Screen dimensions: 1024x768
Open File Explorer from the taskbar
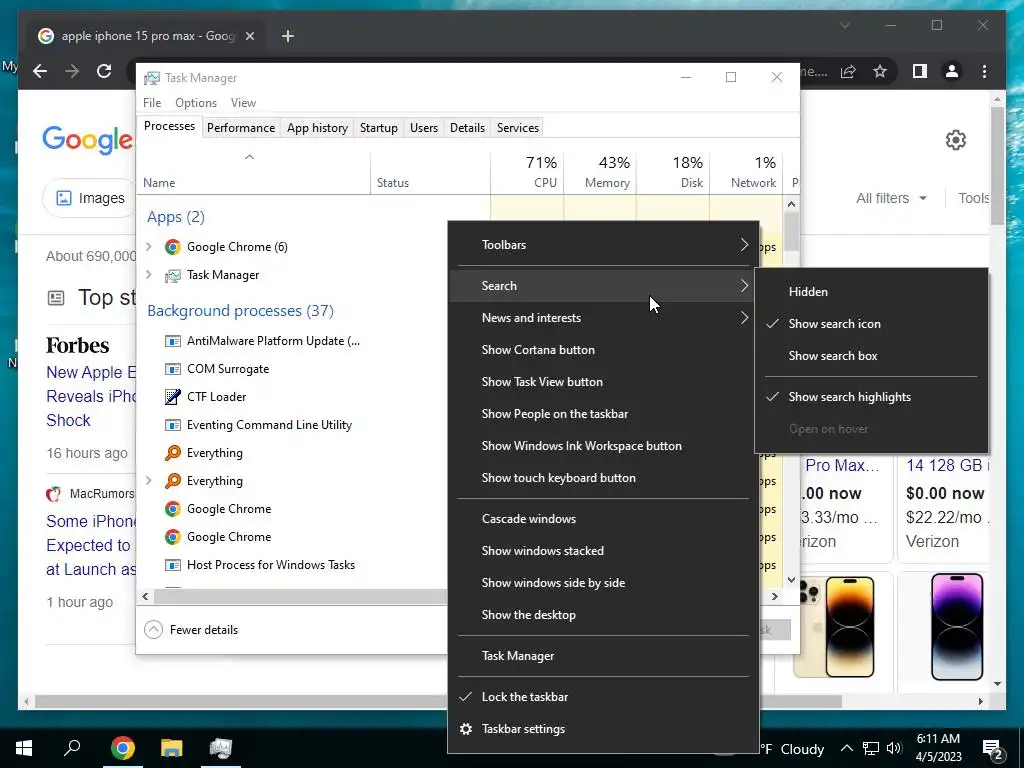(172, 748)
